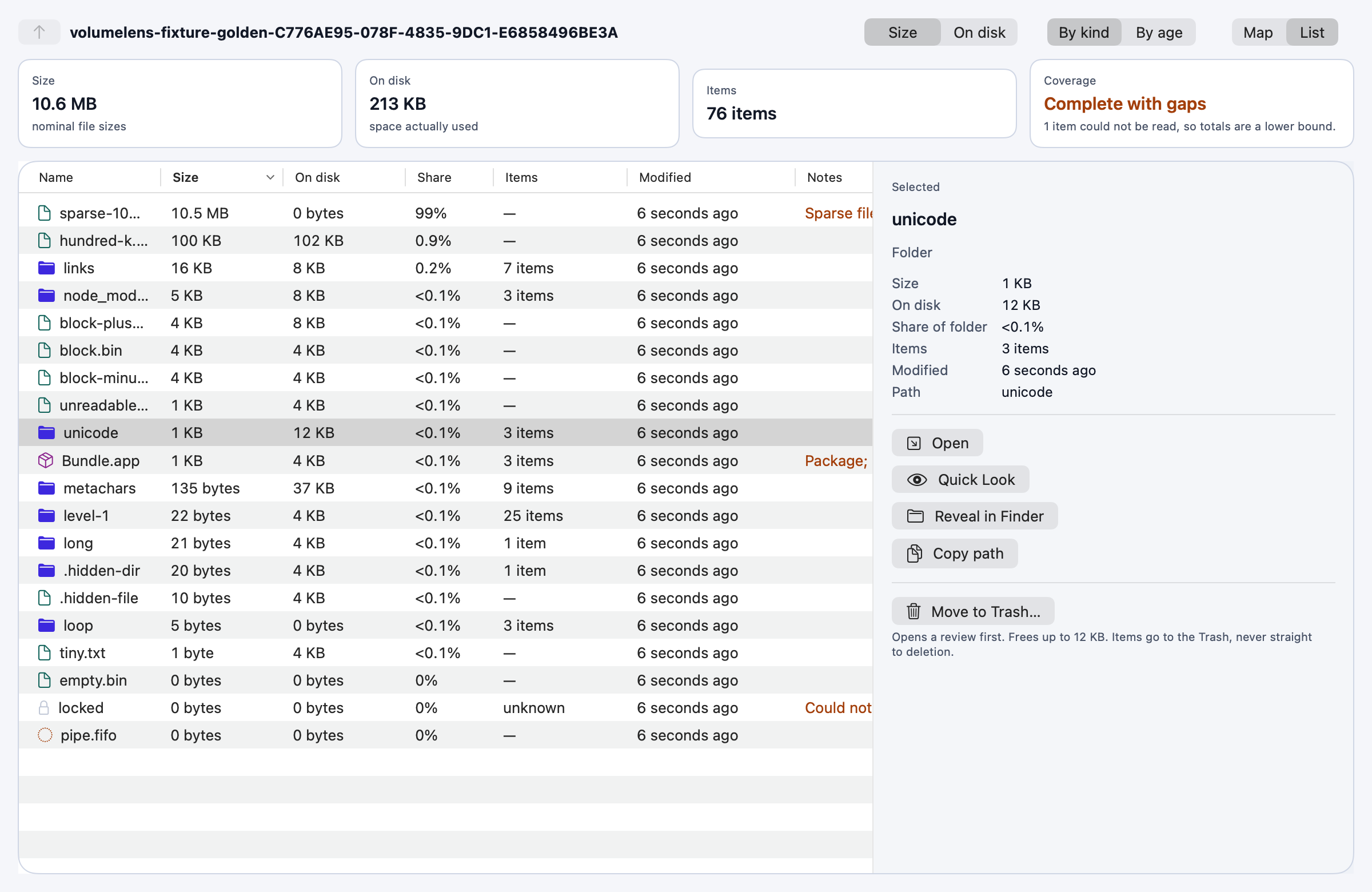The width and height of the screenshot is (1372, 892).
Task: Click the dotted circle pipe.fifo icon
Action: click(x=45, y=735)
